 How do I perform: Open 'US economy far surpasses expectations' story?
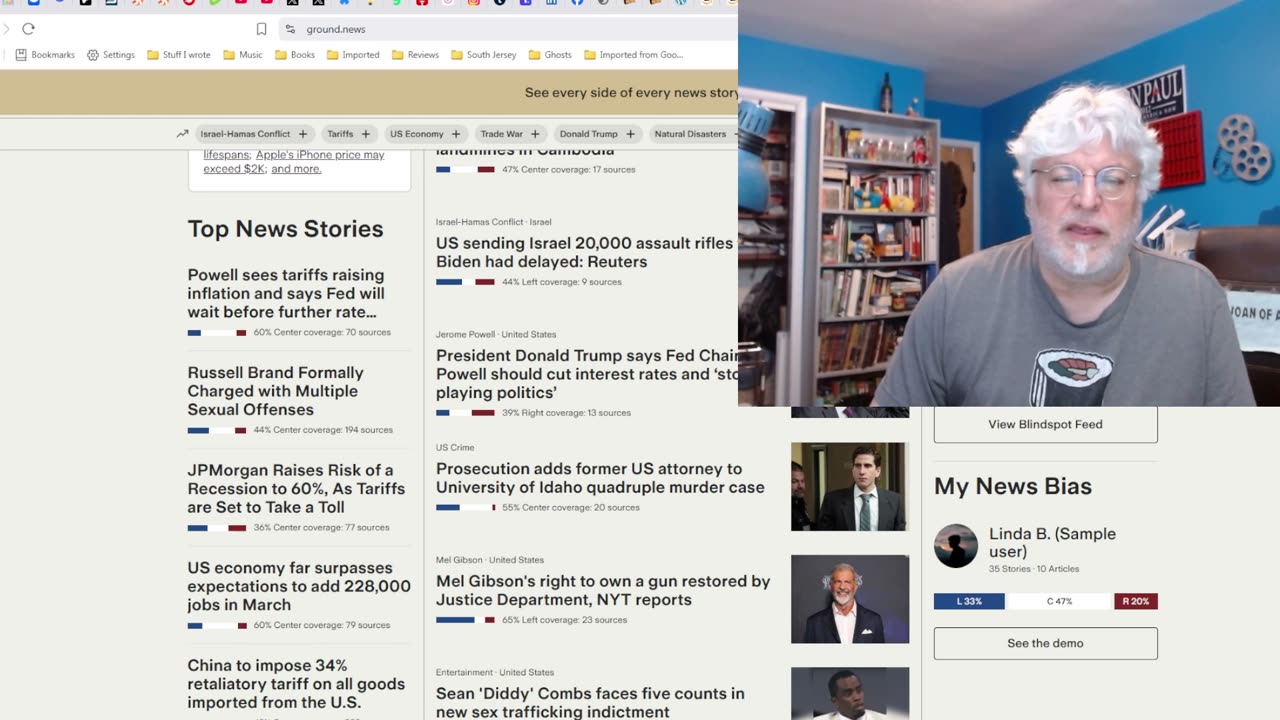[299, 586]
